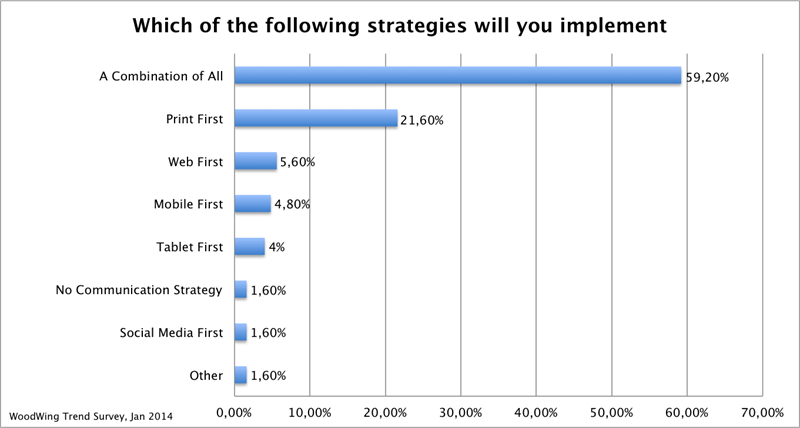The width and height of the screenshot is (800, 428).
Task: Click the No Communication Strategy bar
Action: pyautogui.click(x=240, y=290)
